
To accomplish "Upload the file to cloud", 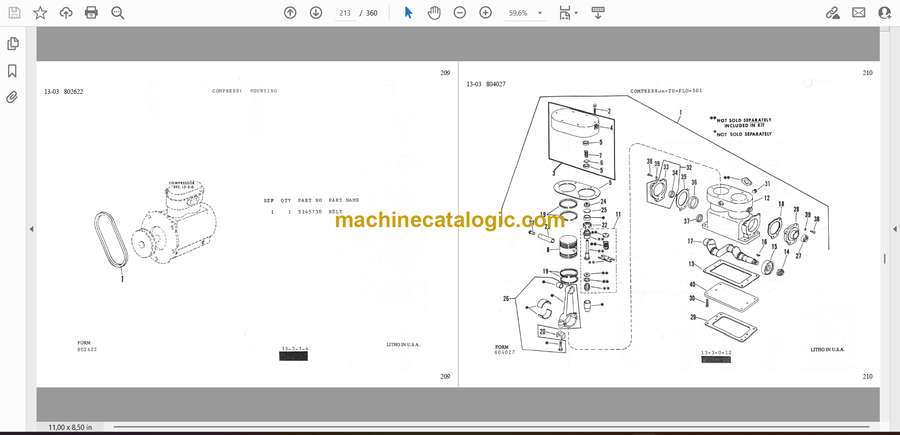I will point(66,13).
